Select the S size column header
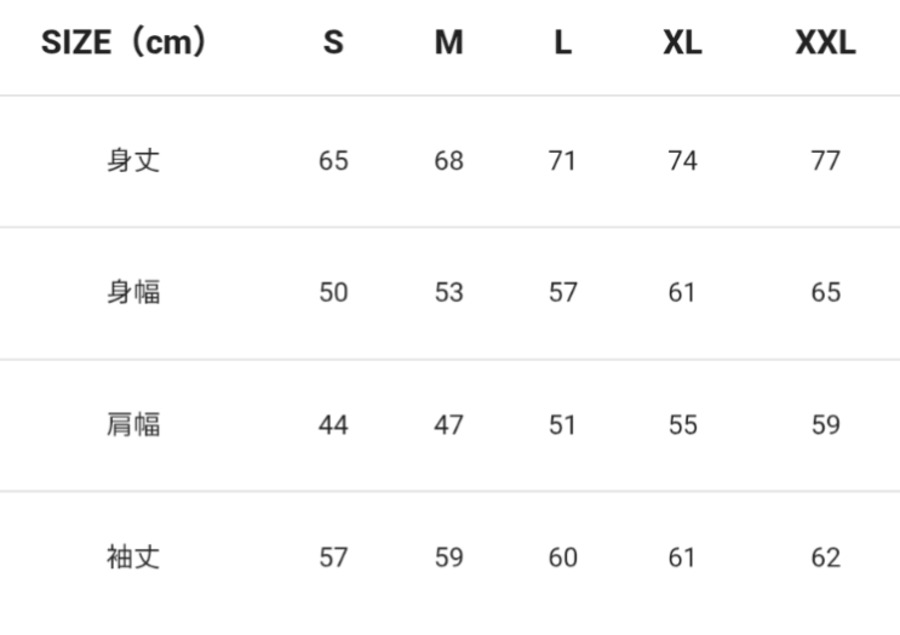The height and width of the screenshot is (635, 900). [333, 43]
